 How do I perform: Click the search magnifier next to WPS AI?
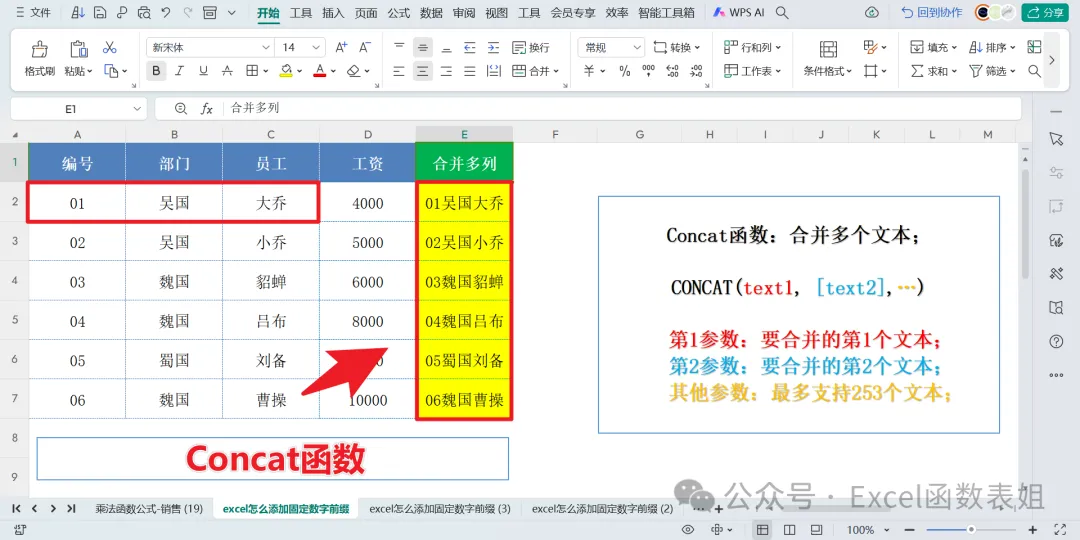coord(782,12)
